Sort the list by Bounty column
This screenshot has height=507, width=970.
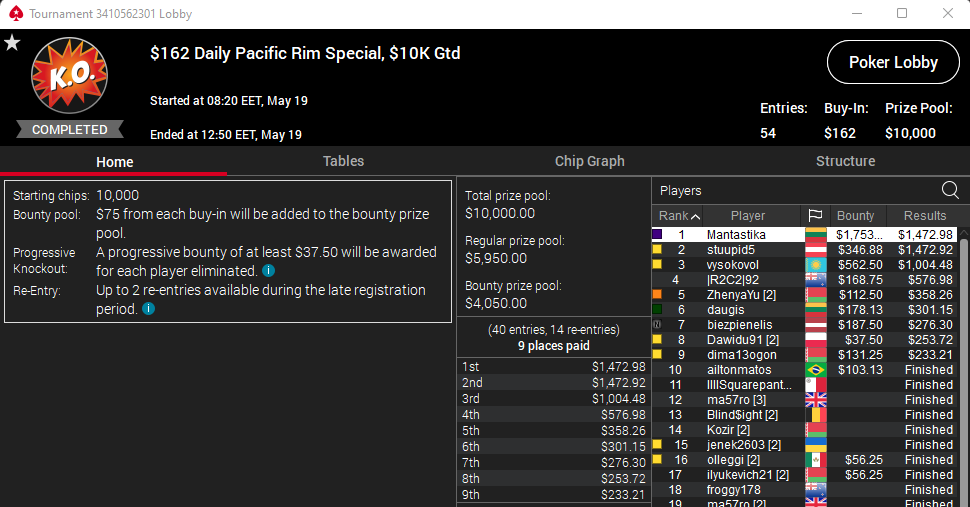click(x=855, y=215)
